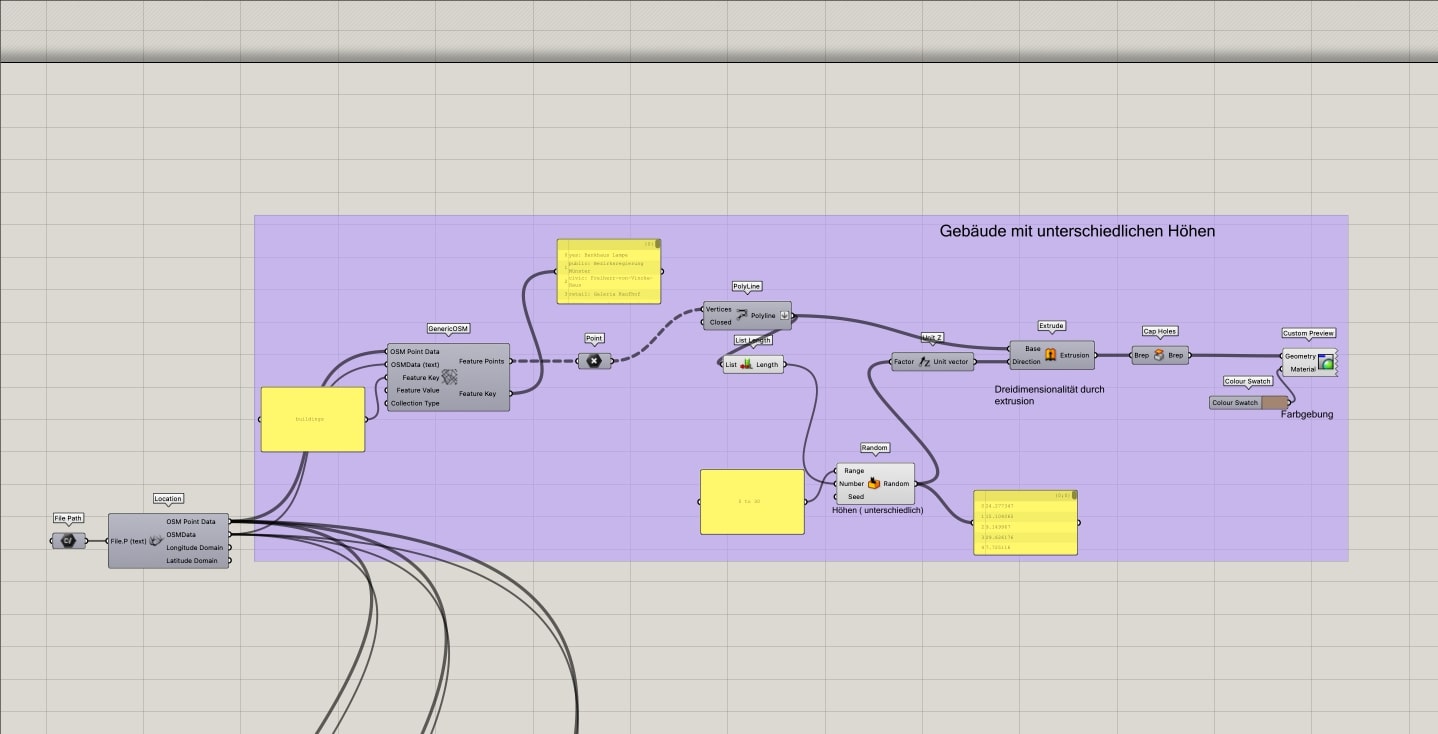Viewport: 1438px width, 734px height.
Task: Select the Unit Z vector component icon
Action: pos(922,362)
